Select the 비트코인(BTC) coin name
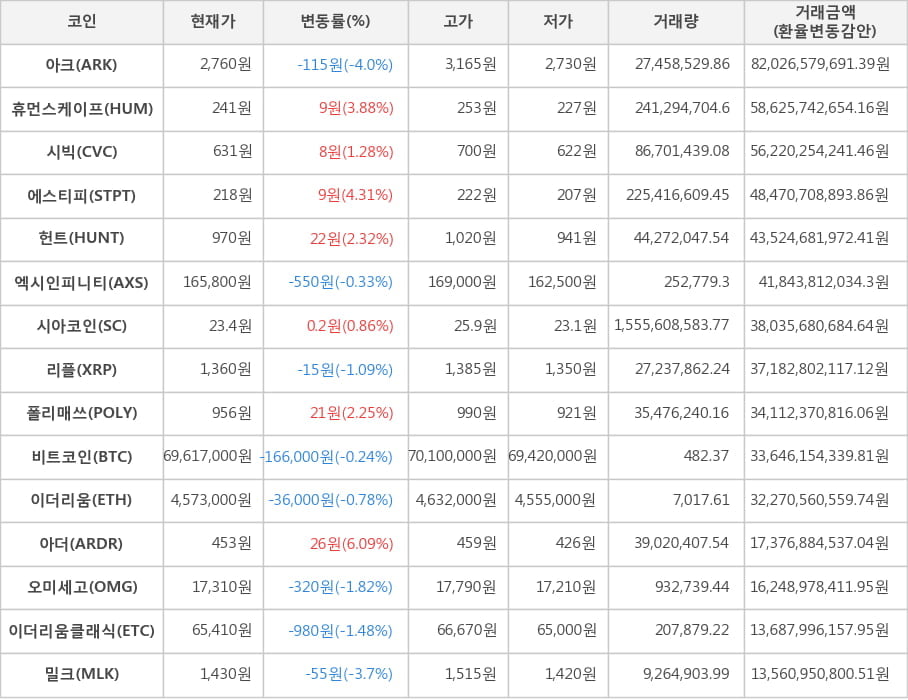Viewport: 908px width, 700px height. (82, 457)
